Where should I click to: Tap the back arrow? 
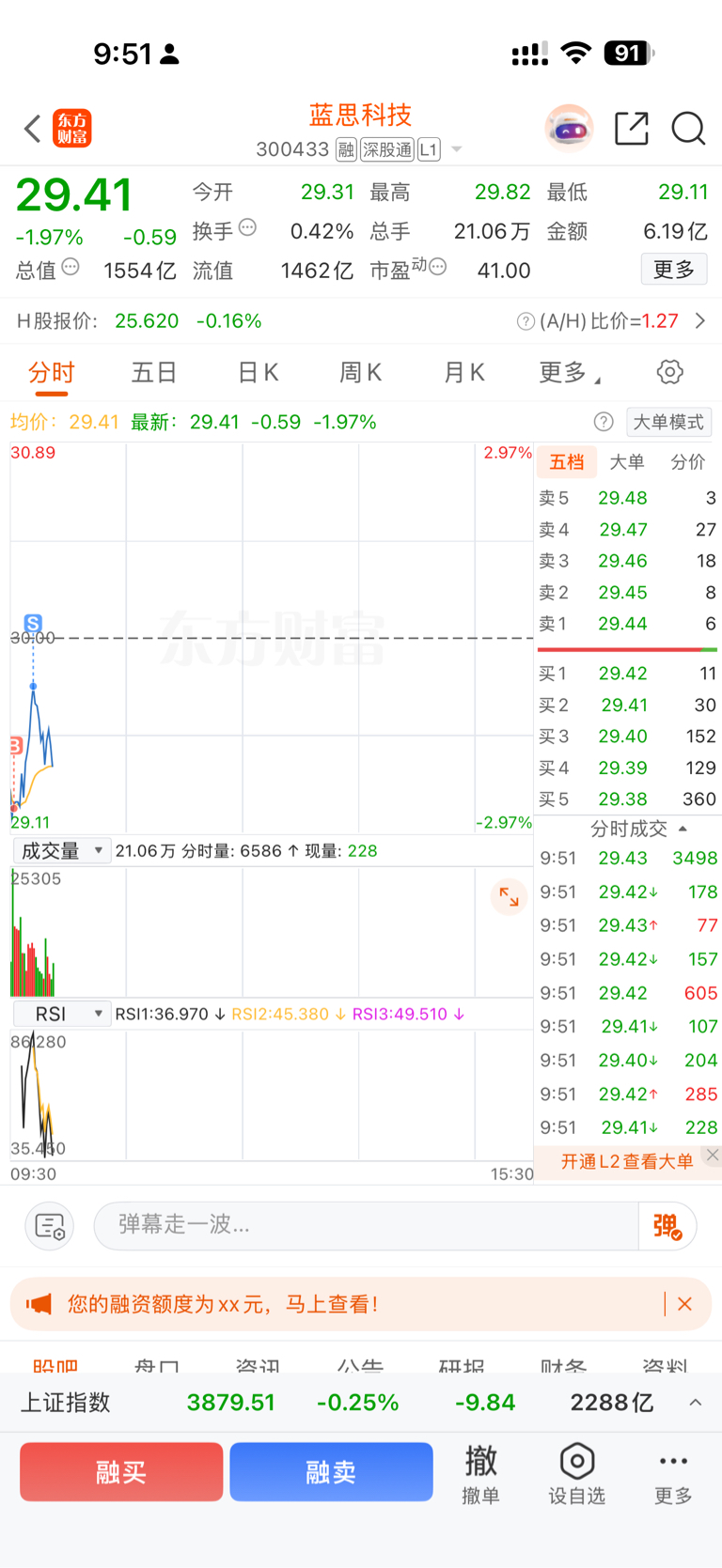[33, 129]
